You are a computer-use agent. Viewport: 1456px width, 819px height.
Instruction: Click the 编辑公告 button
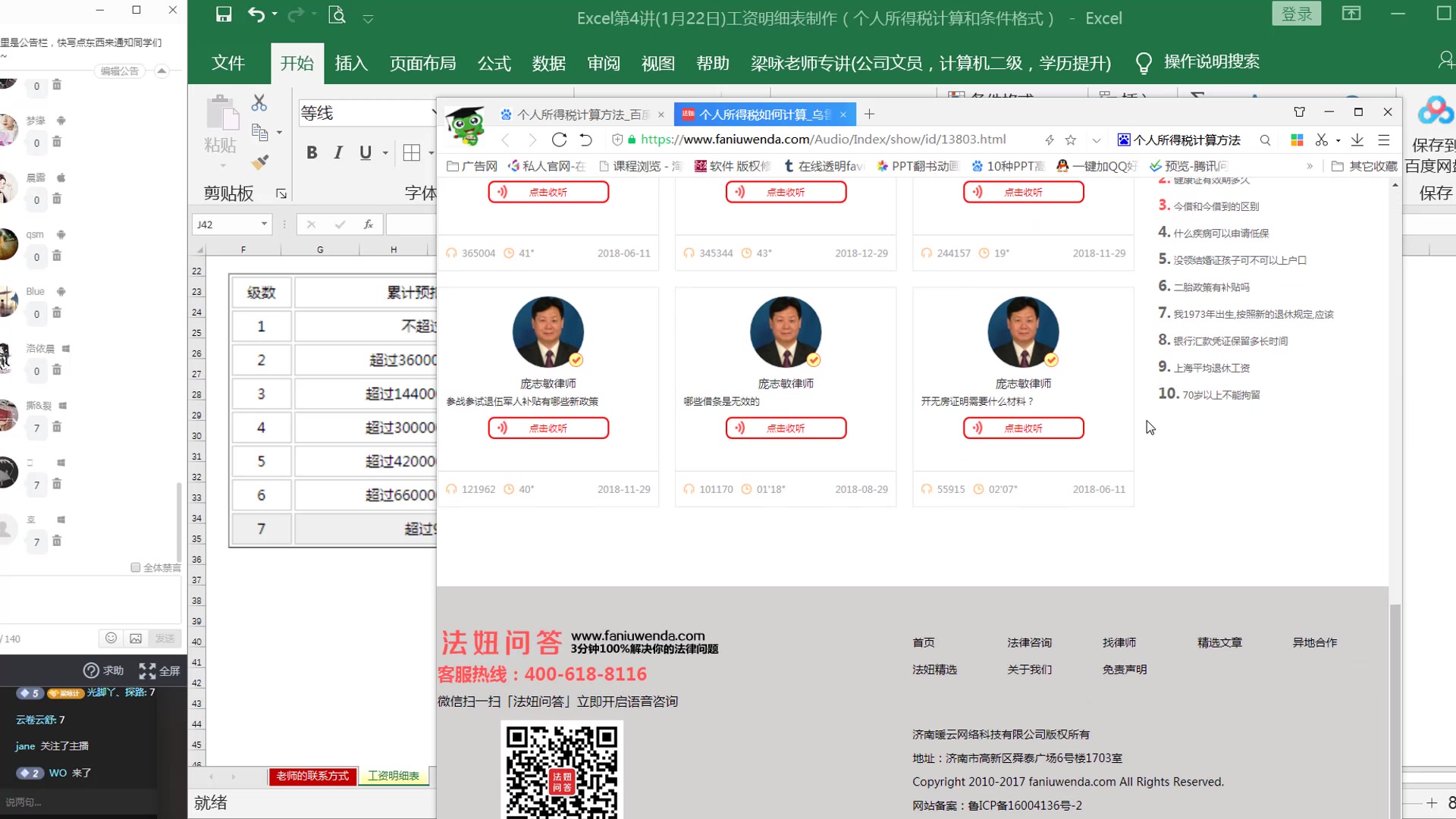[120, 71]
